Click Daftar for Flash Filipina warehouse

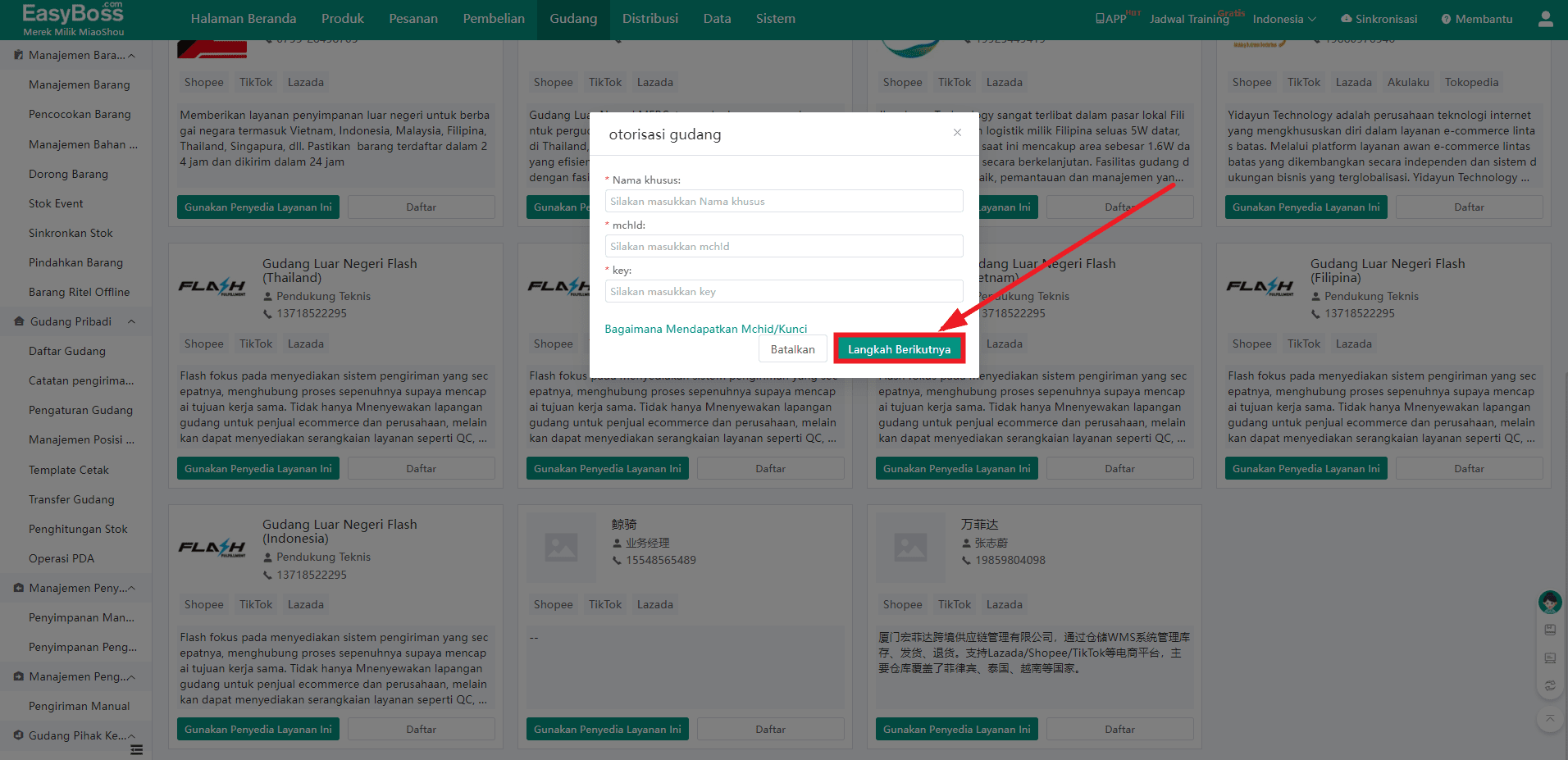[x=1470, y=468]
